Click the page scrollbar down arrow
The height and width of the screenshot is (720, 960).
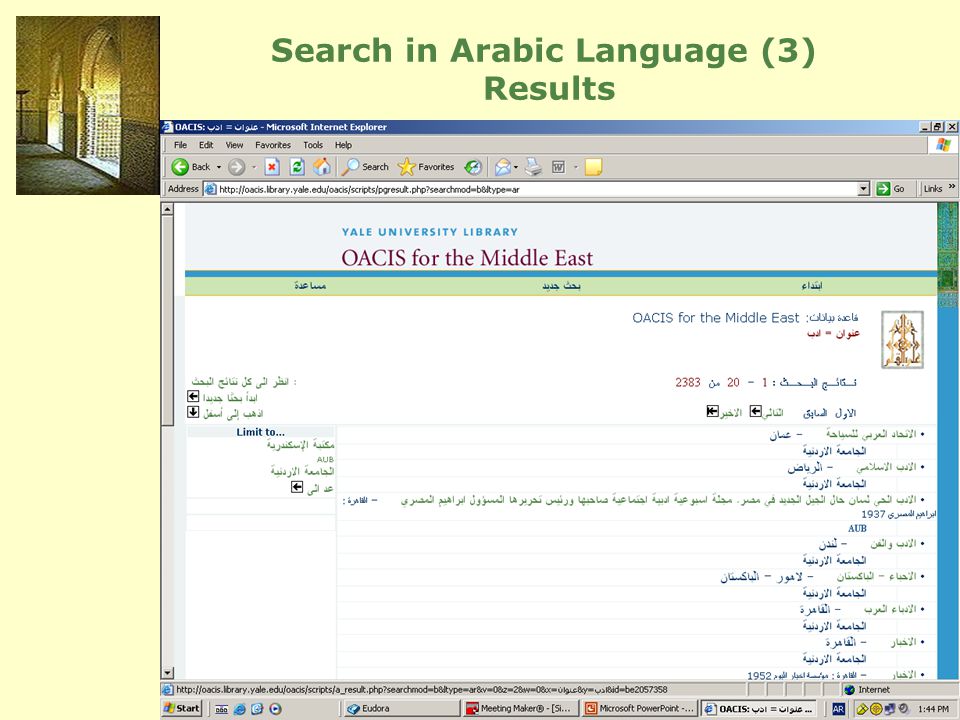coord(167,673)
